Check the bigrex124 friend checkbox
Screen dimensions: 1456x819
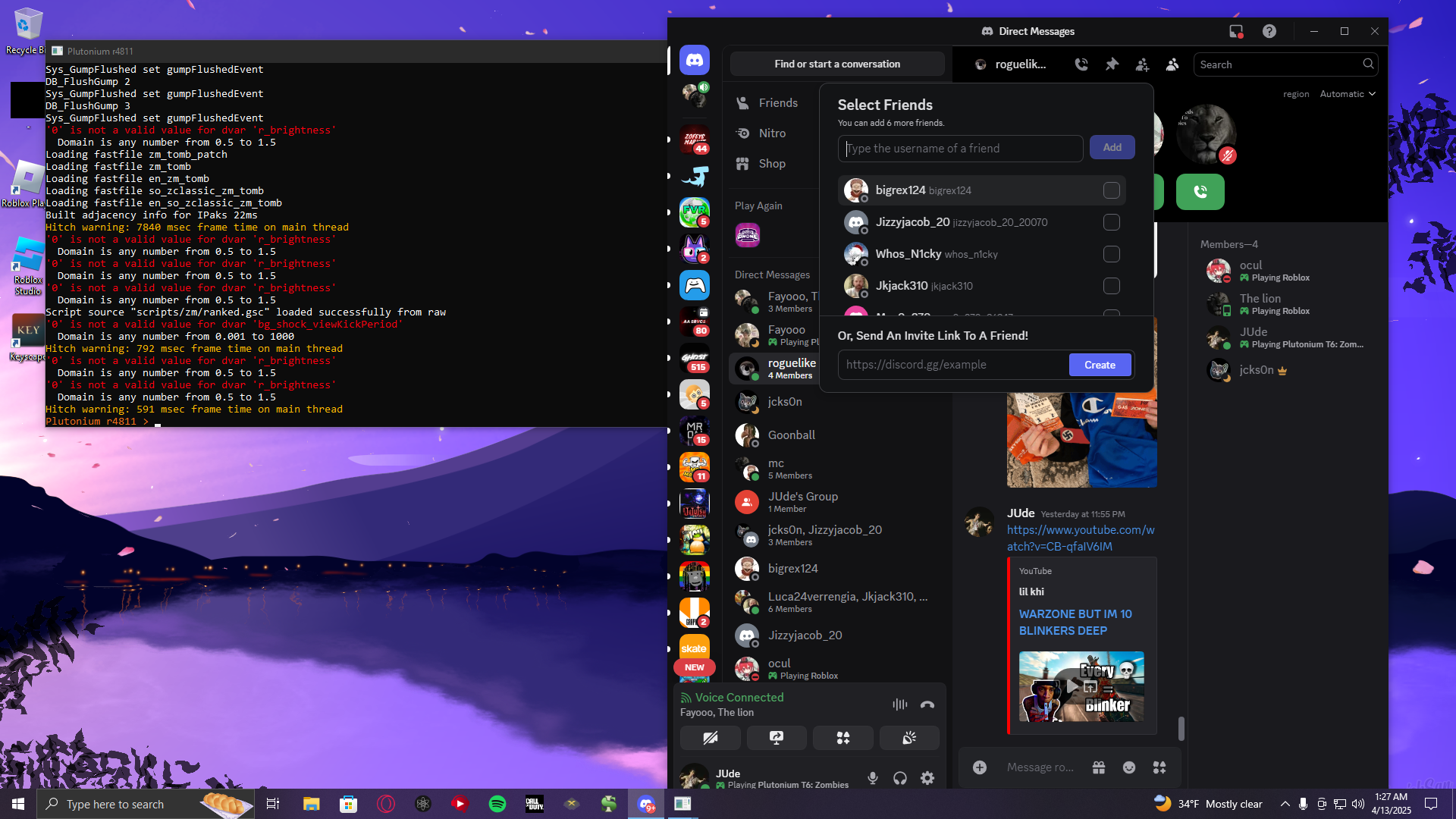pyautogui.click(x=1112, y=190)
